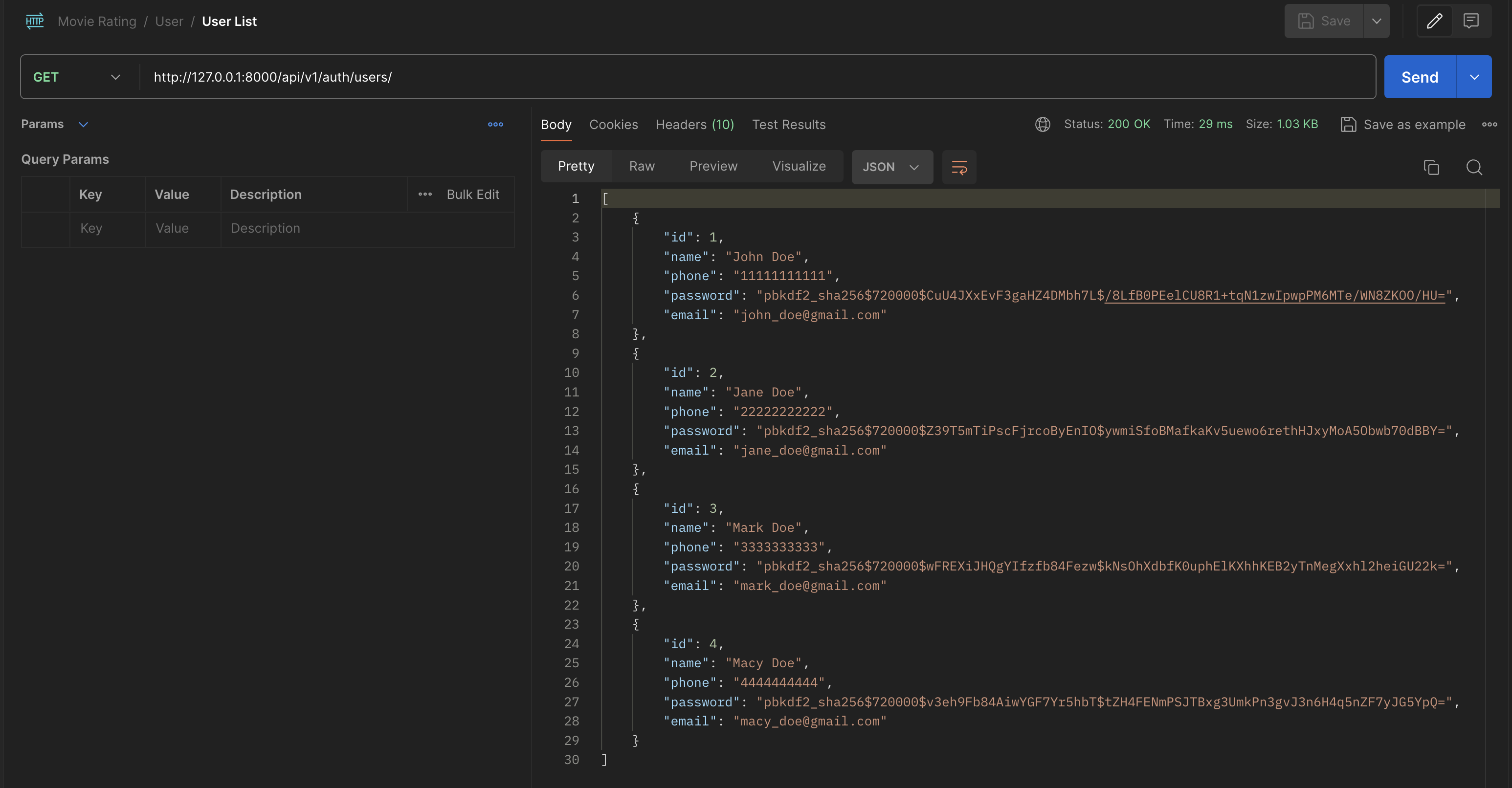
Task: Copy response body with copy icon
Action: coord(1431,167)
